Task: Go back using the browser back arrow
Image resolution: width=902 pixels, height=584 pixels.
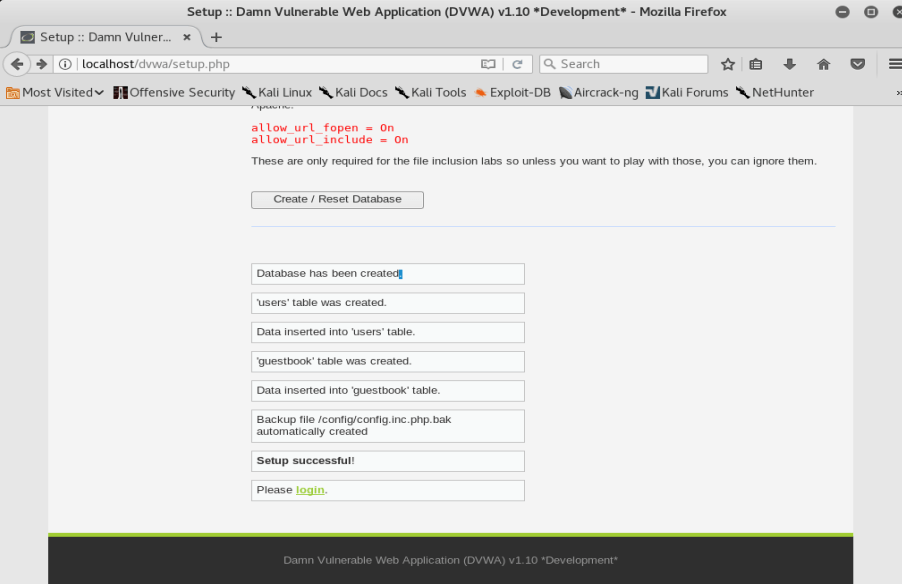Action: [x=17, y=64]
